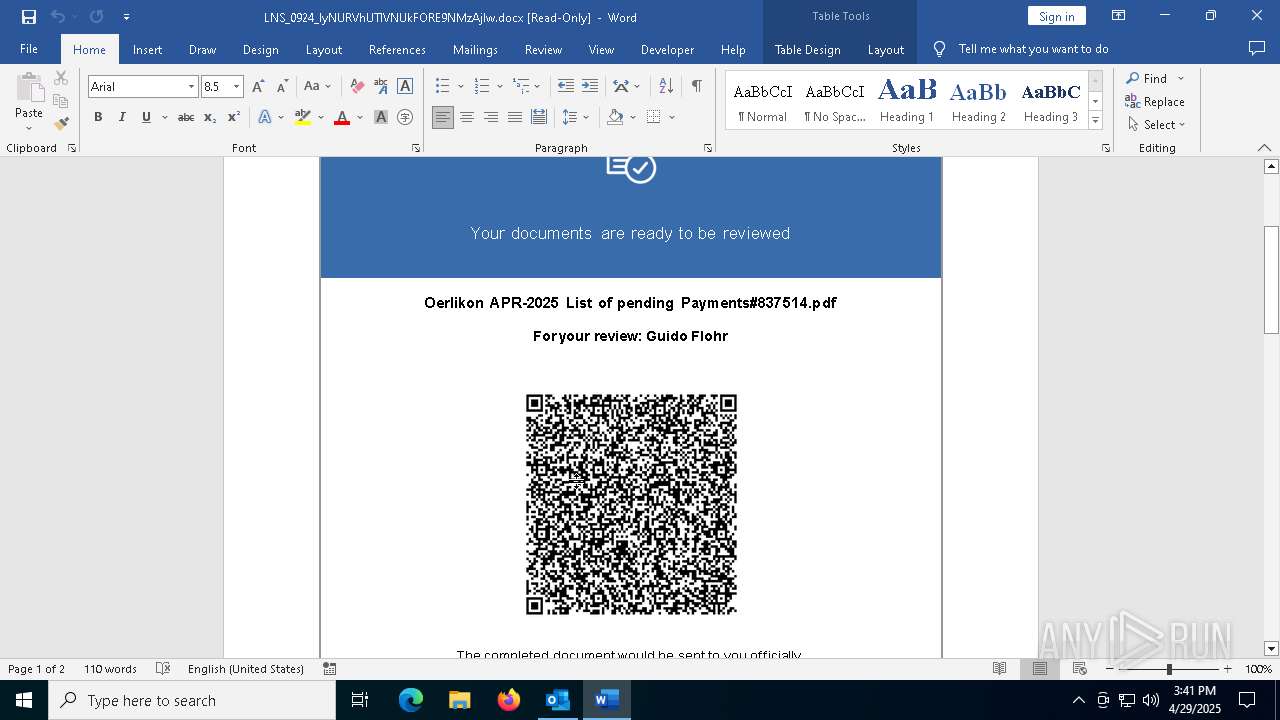Set Align Left paragraph alignment
This screenshot has width=1280, height=720.
443,118
